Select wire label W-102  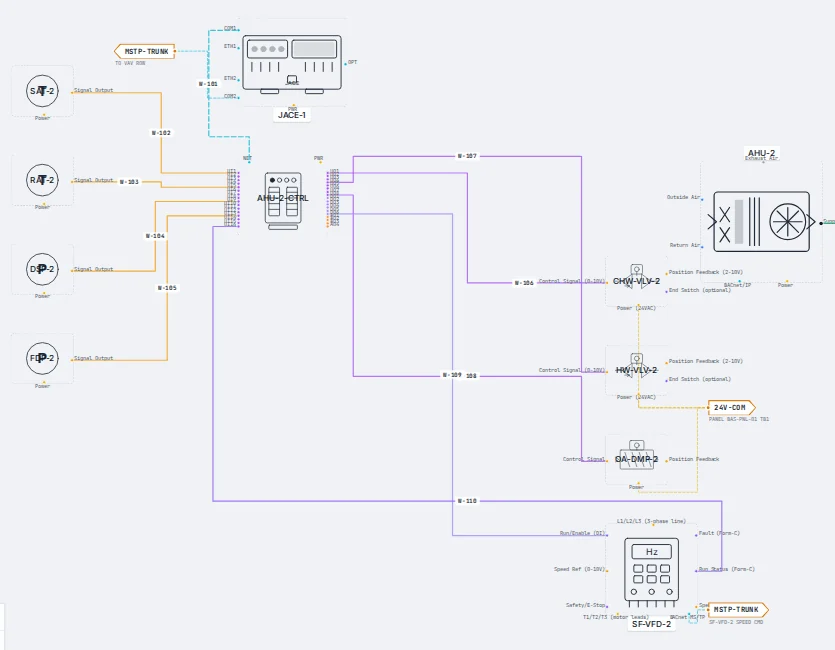point(161,133)
